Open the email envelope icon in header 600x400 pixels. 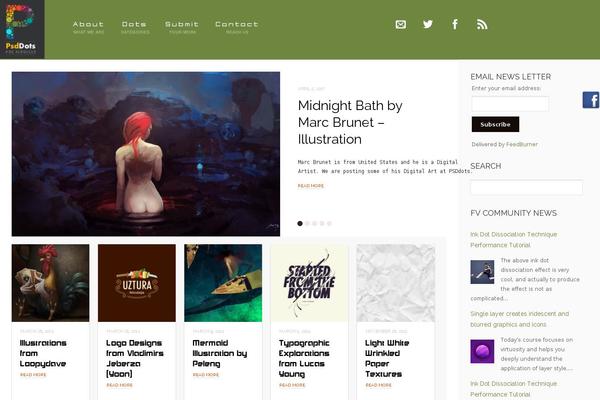click(x=401, y=24)
